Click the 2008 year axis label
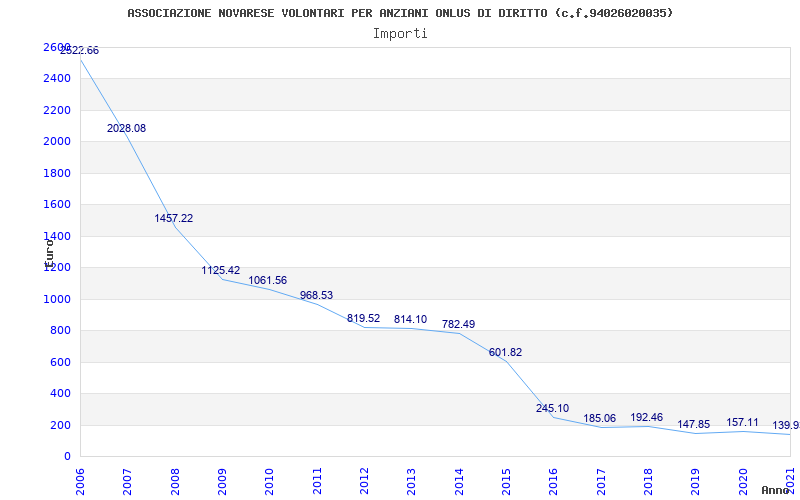This screenshot has width=800, height=500. click(x=175, y=482)
